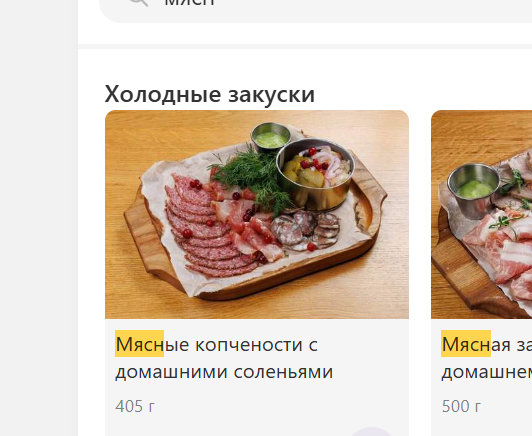Click the title "Мясные копчености с" on the first card
The height and width of the screenshot is (436, 532).
pos(216,344)
